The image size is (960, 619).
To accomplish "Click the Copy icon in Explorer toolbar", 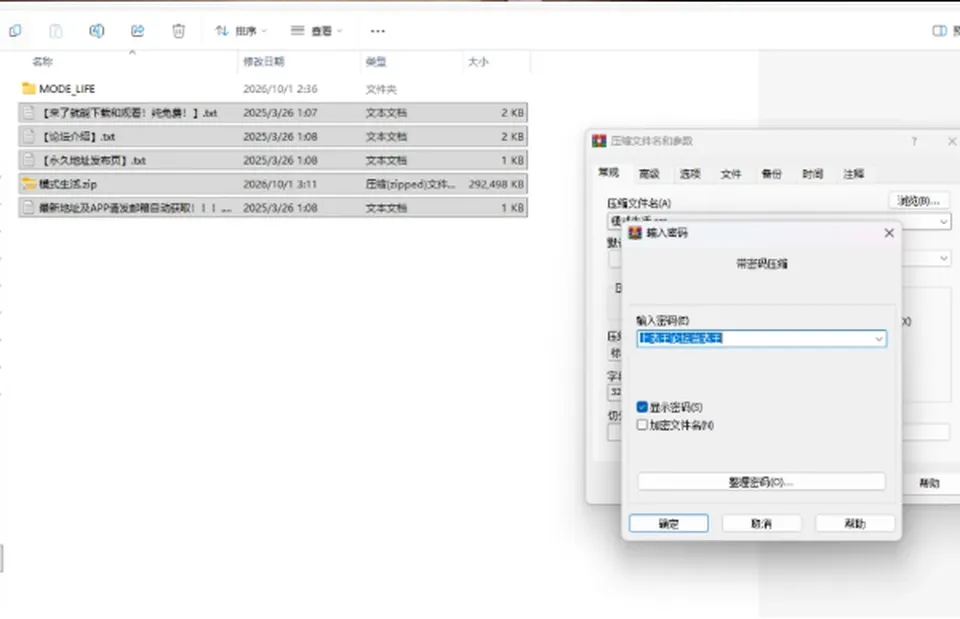I will [15, 31].
